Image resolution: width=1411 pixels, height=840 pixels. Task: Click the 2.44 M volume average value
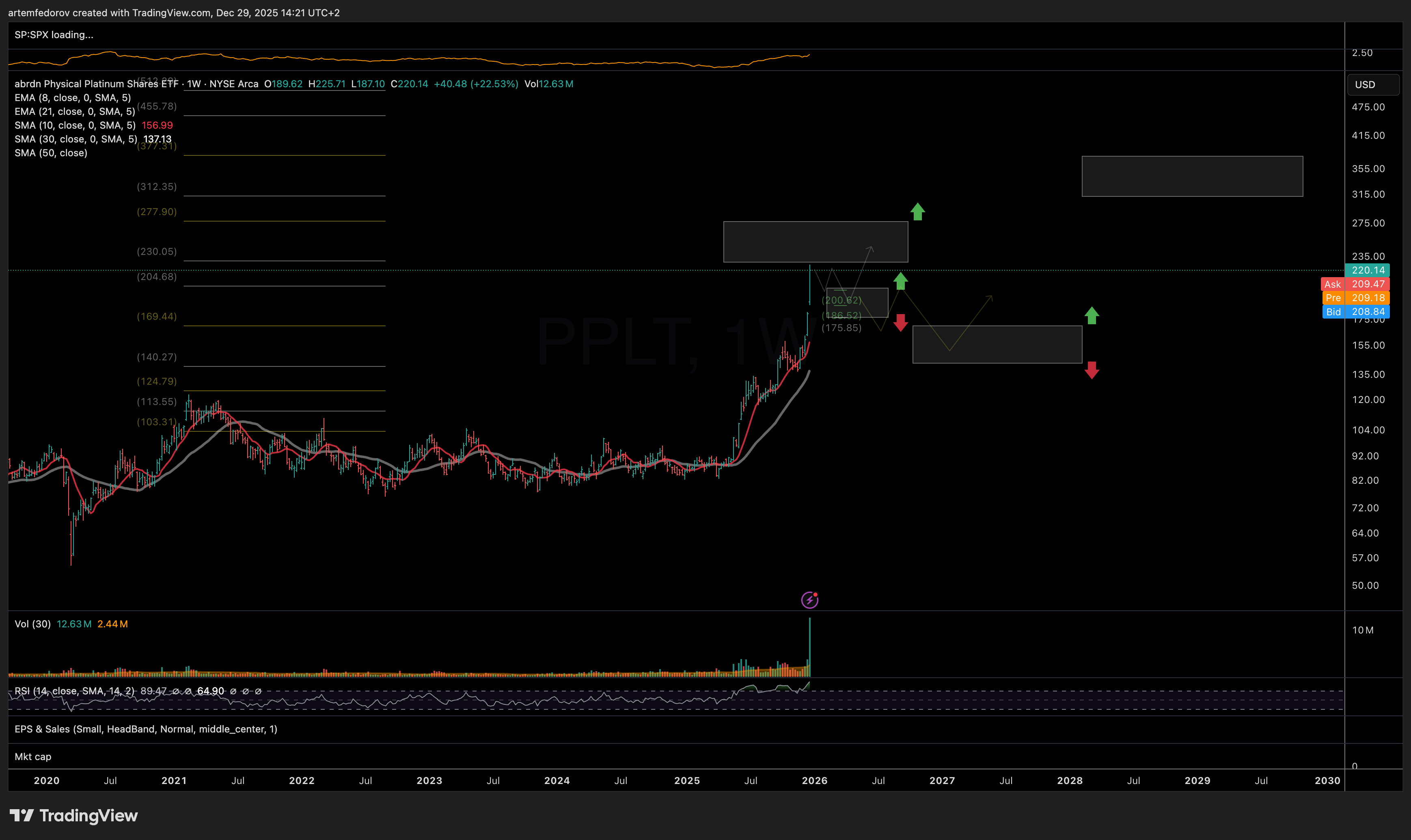[113, 624]
